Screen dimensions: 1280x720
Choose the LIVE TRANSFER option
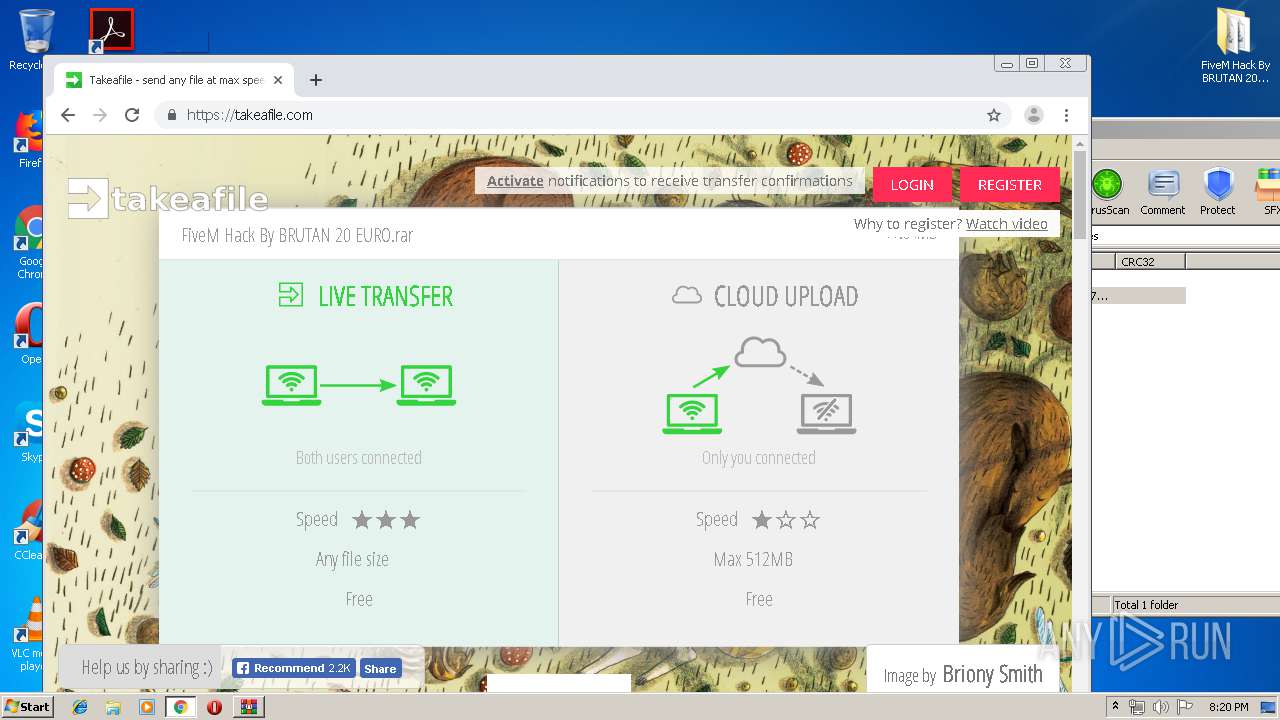pos(366,296)
